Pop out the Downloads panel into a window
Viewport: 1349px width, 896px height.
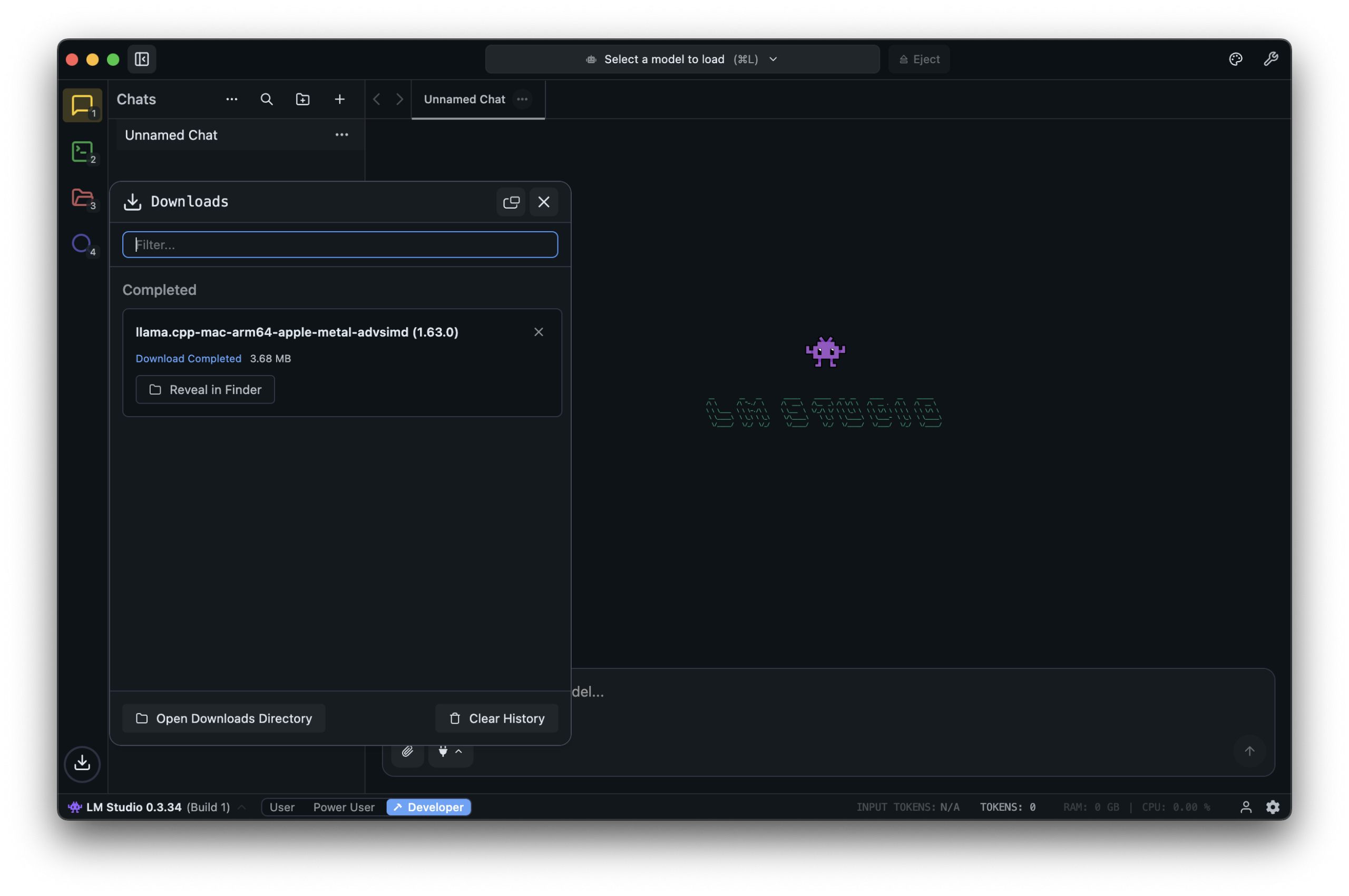[x=511, y=202]
